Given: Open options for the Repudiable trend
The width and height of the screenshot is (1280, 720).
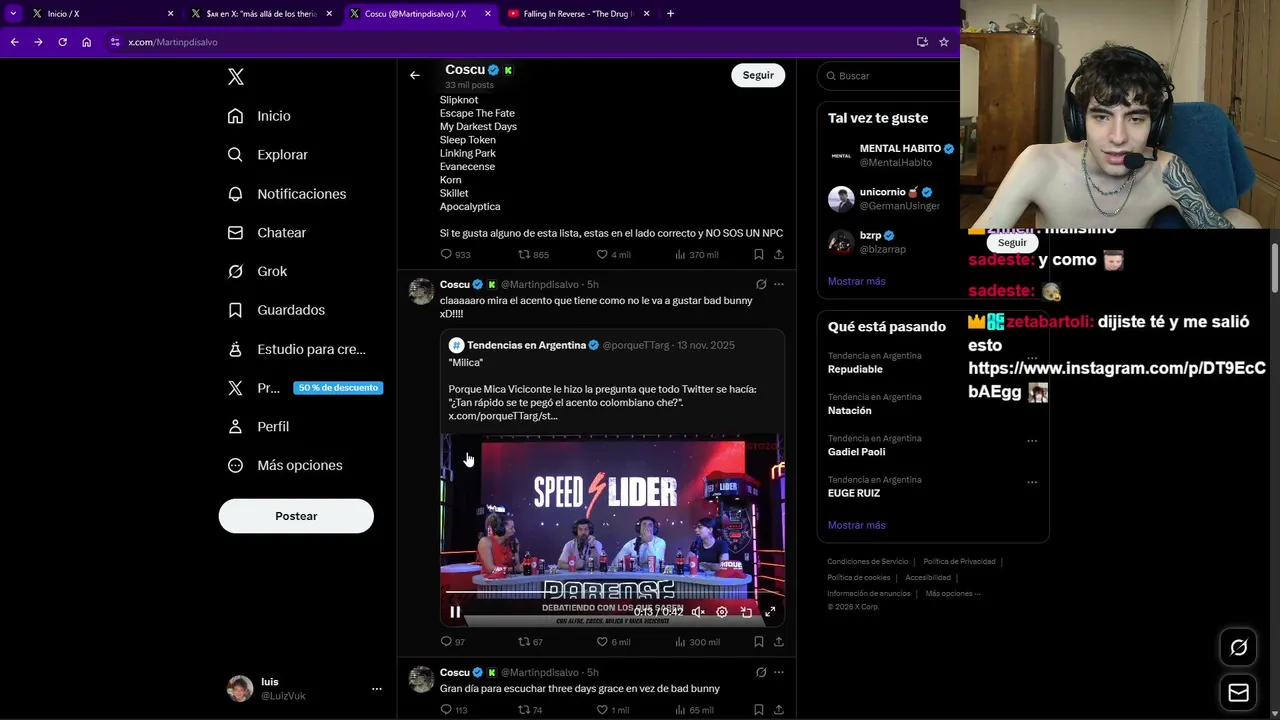Looking at the screenshot, I should (1032, 357).
